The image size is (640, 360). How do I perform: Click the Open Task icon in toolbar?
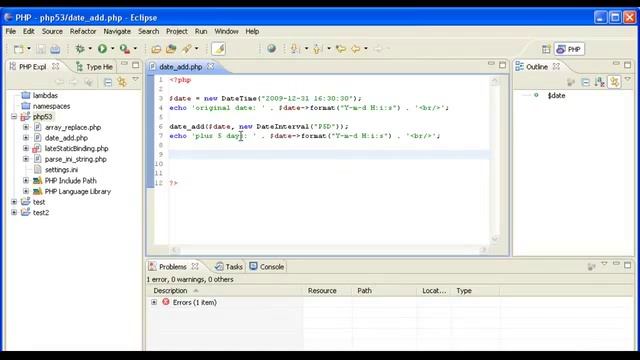click(171, 49)
